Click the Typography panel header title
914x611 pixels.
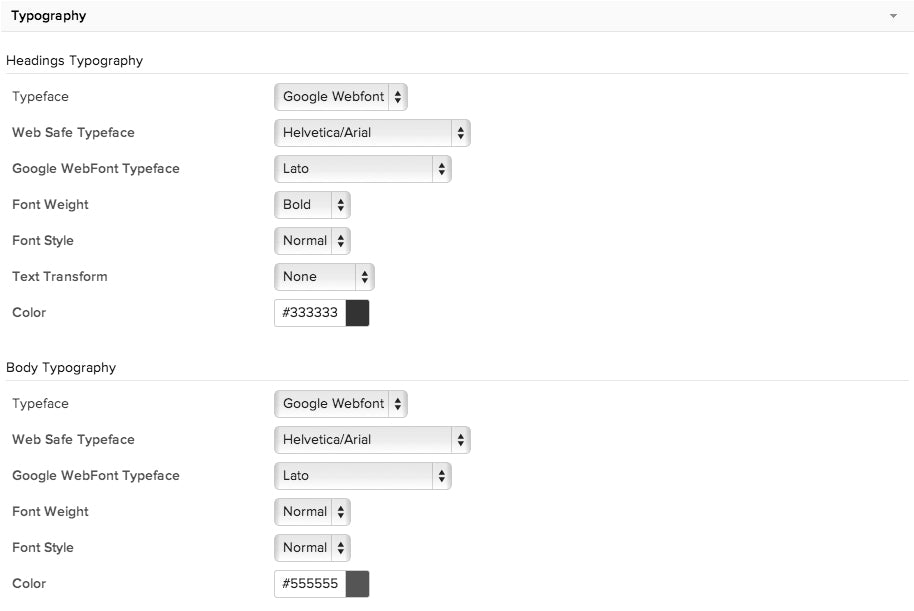(48, 16)
